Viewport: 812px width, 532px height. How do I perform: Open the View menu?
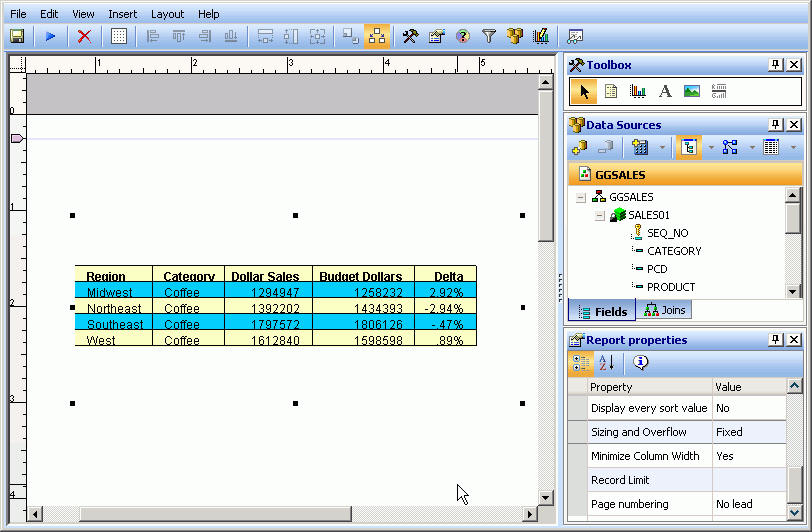point(83,14)
